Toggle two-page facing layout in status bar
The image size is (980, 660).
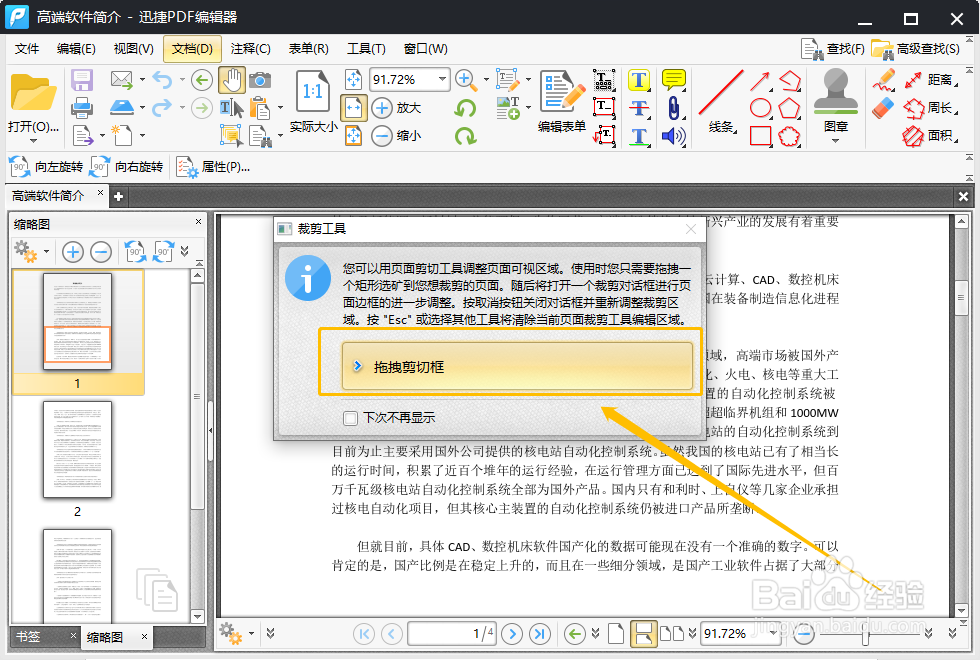pos(672,634)
